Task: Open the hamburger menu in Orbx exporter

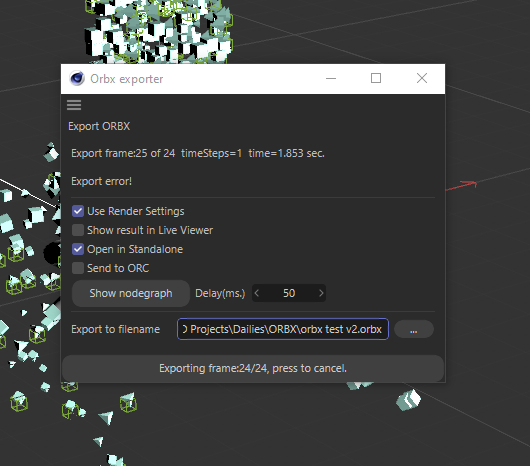Action: [x=74, y=105]
